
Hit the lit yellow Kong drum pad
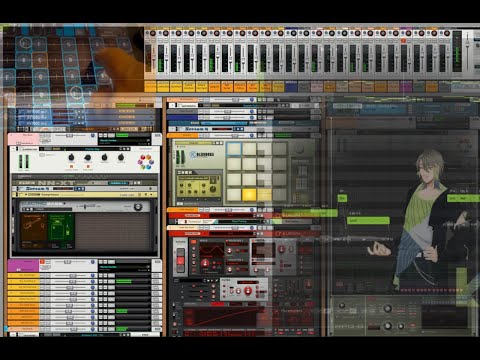click(x=249, y=195)
